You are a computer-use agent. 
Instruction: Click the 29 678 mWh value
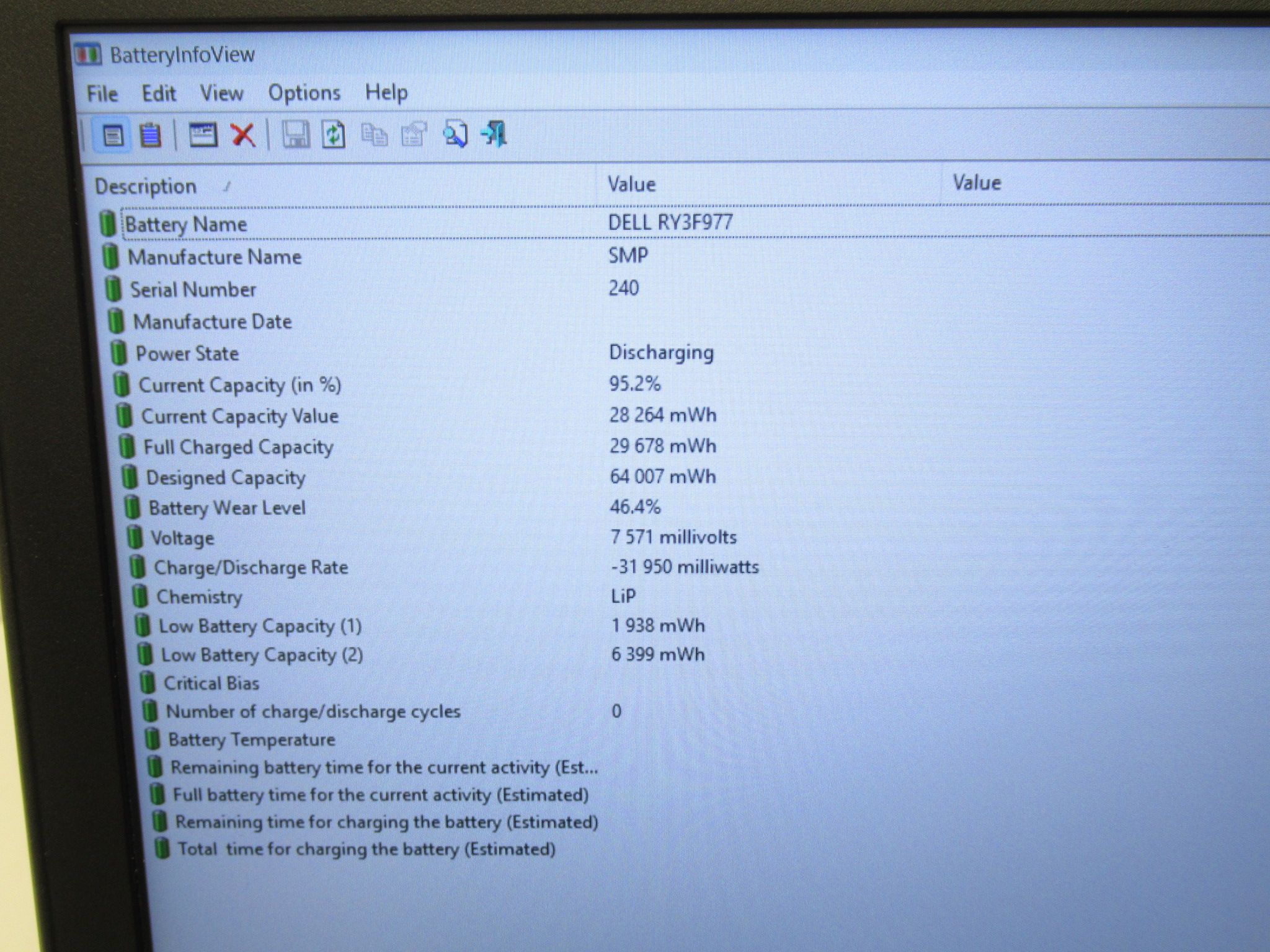[663, 446]
